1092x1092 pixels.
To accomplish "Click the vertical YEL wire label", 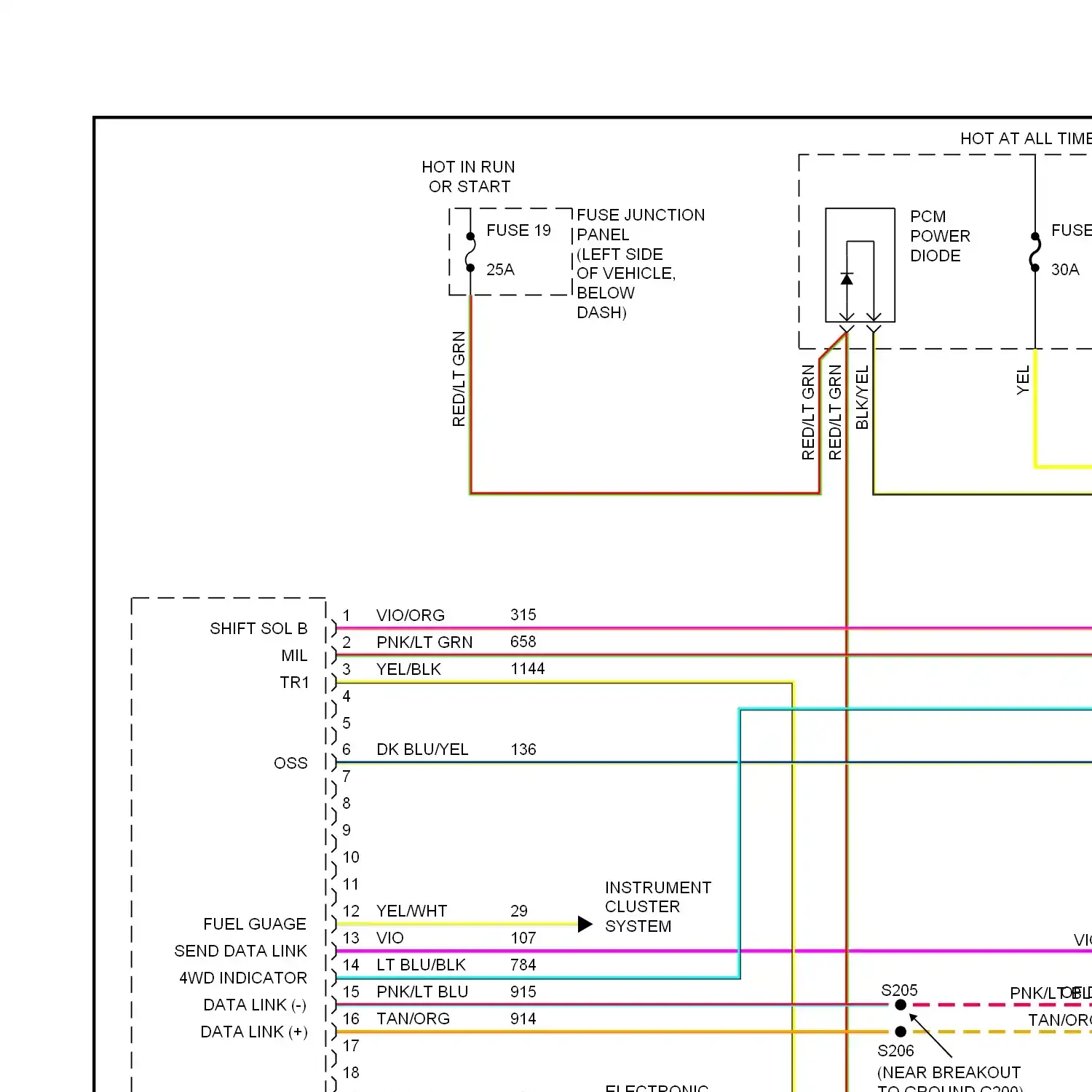I will coord(1023,380).
